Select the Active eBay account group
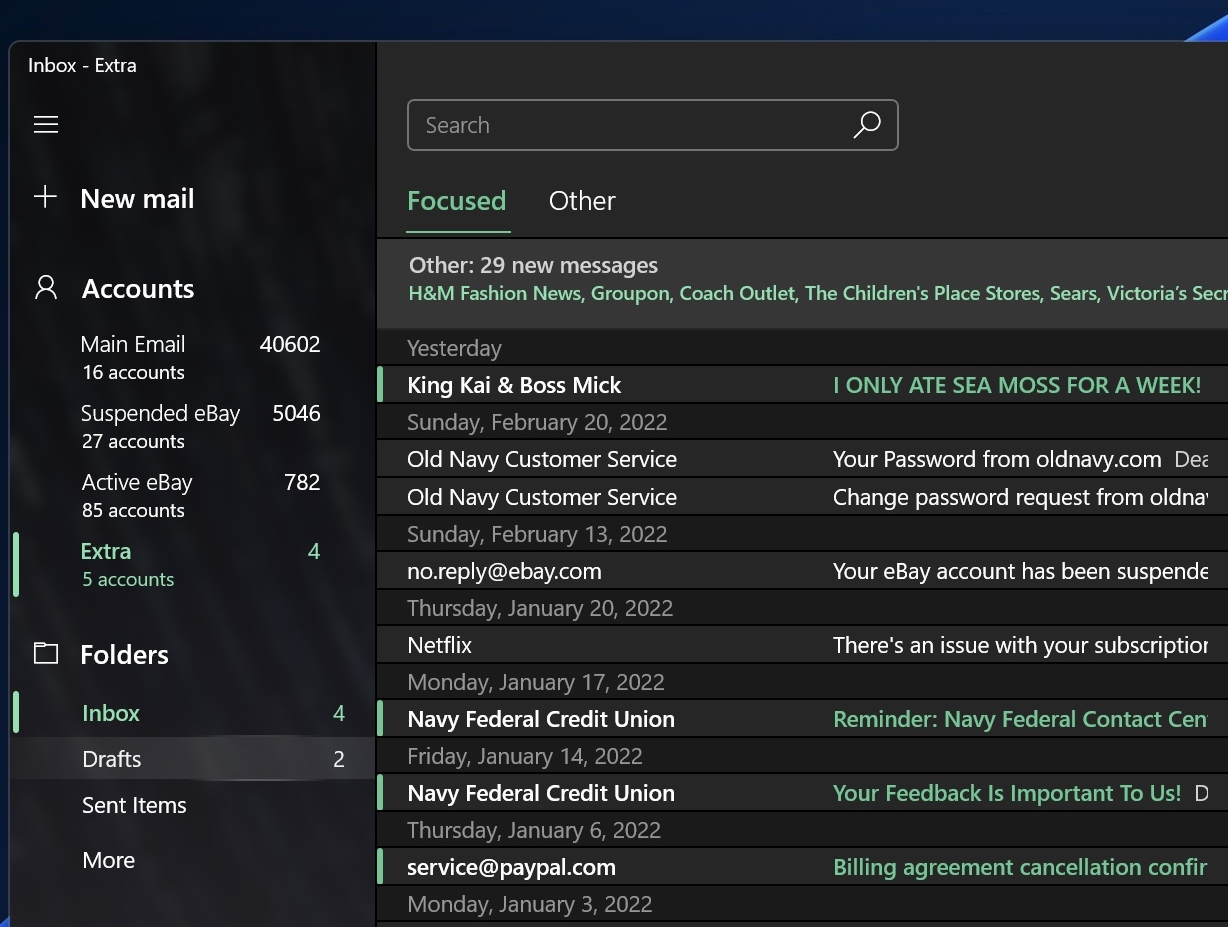1228x927 pixels. tap(193, 495)
